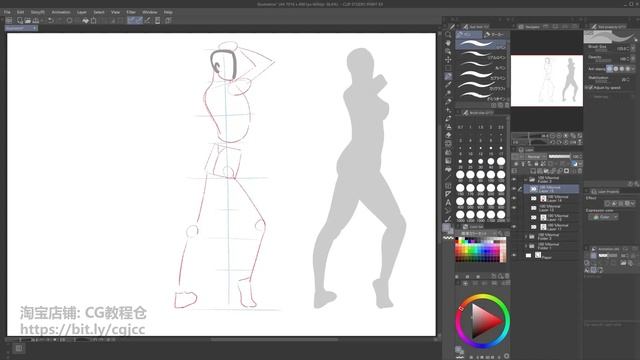Toggle the Snap to Special Ruler button
This screenshot has width=640, height=360.
click(139, 20)
